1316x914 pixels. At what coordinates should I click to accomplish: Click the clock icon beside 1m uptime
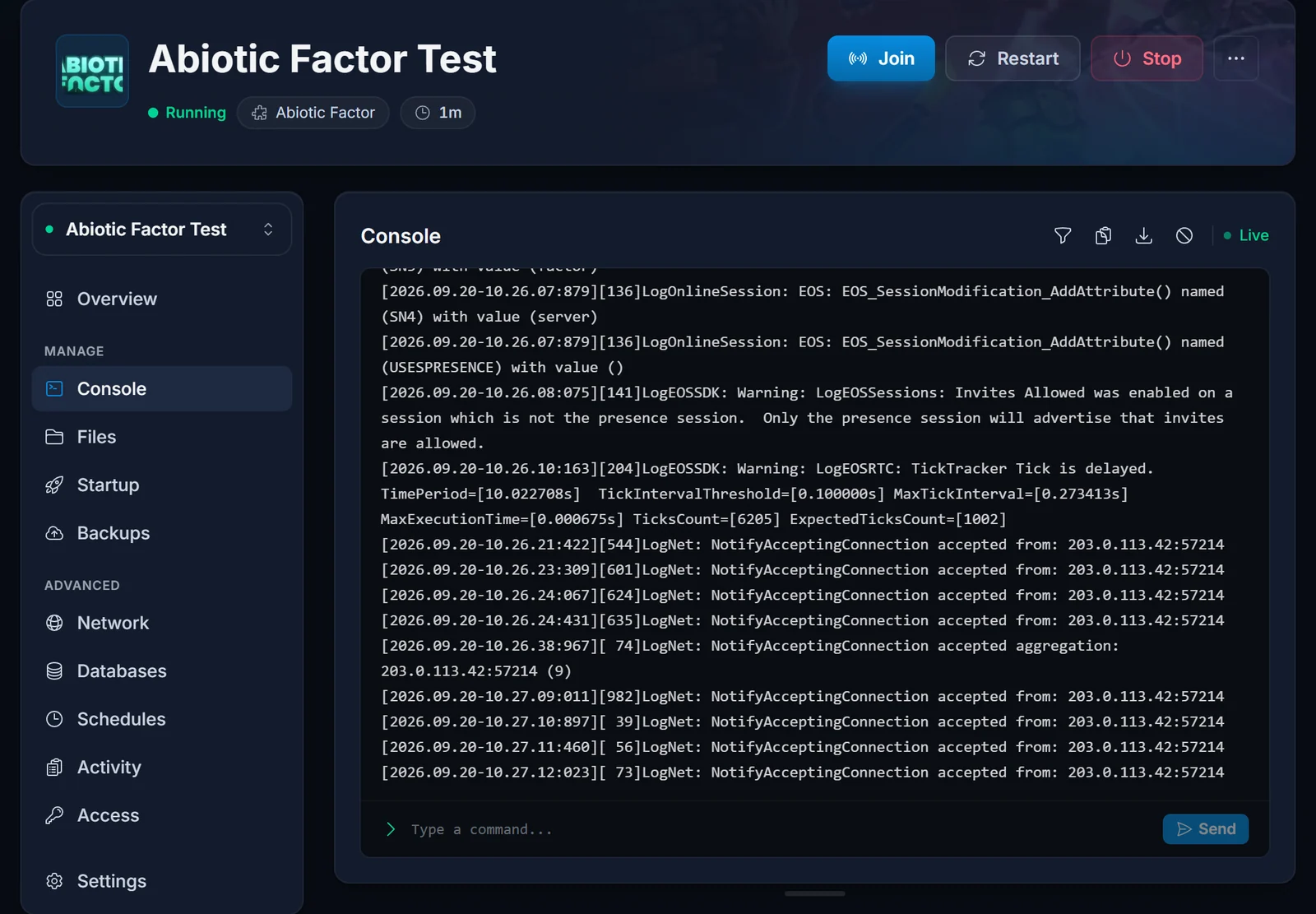423,113
